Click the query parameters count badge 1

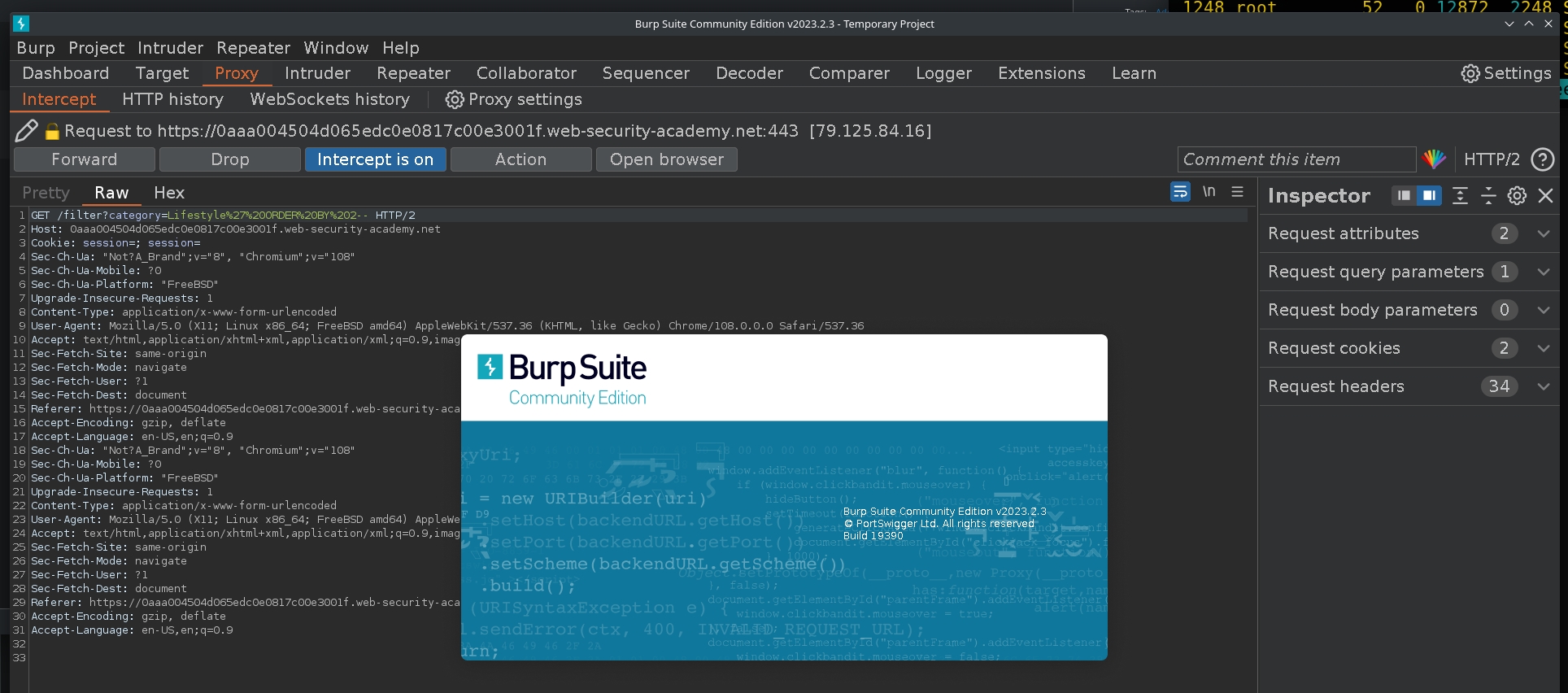point(1505,272)
